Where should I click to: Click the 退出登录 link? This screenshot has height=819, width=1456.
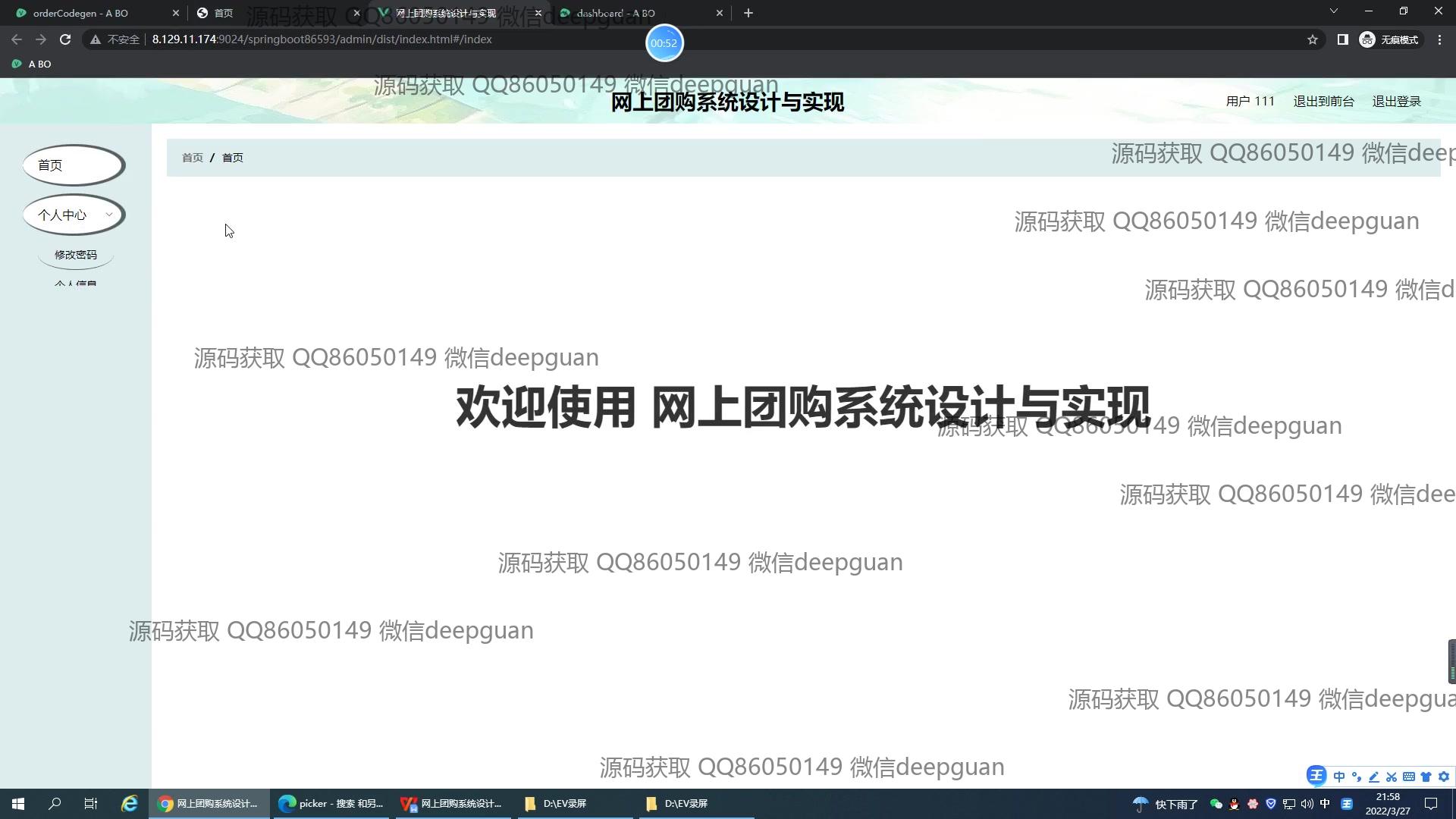click(x=1396, y=101)
